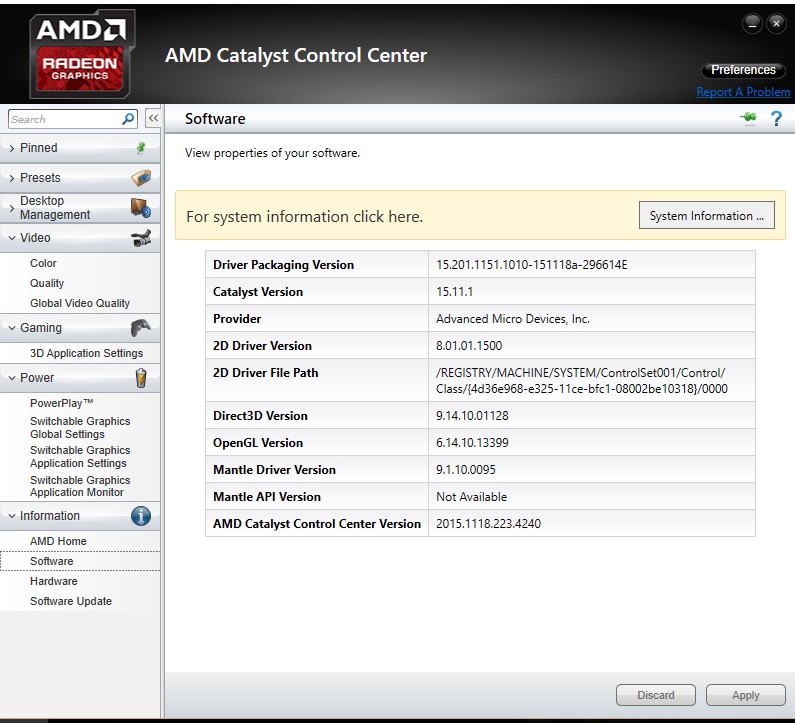The image size is (795, 723).
Task: Click the Driver Packaging Version label
Action: pyautogui.click(x=283, y=265)
